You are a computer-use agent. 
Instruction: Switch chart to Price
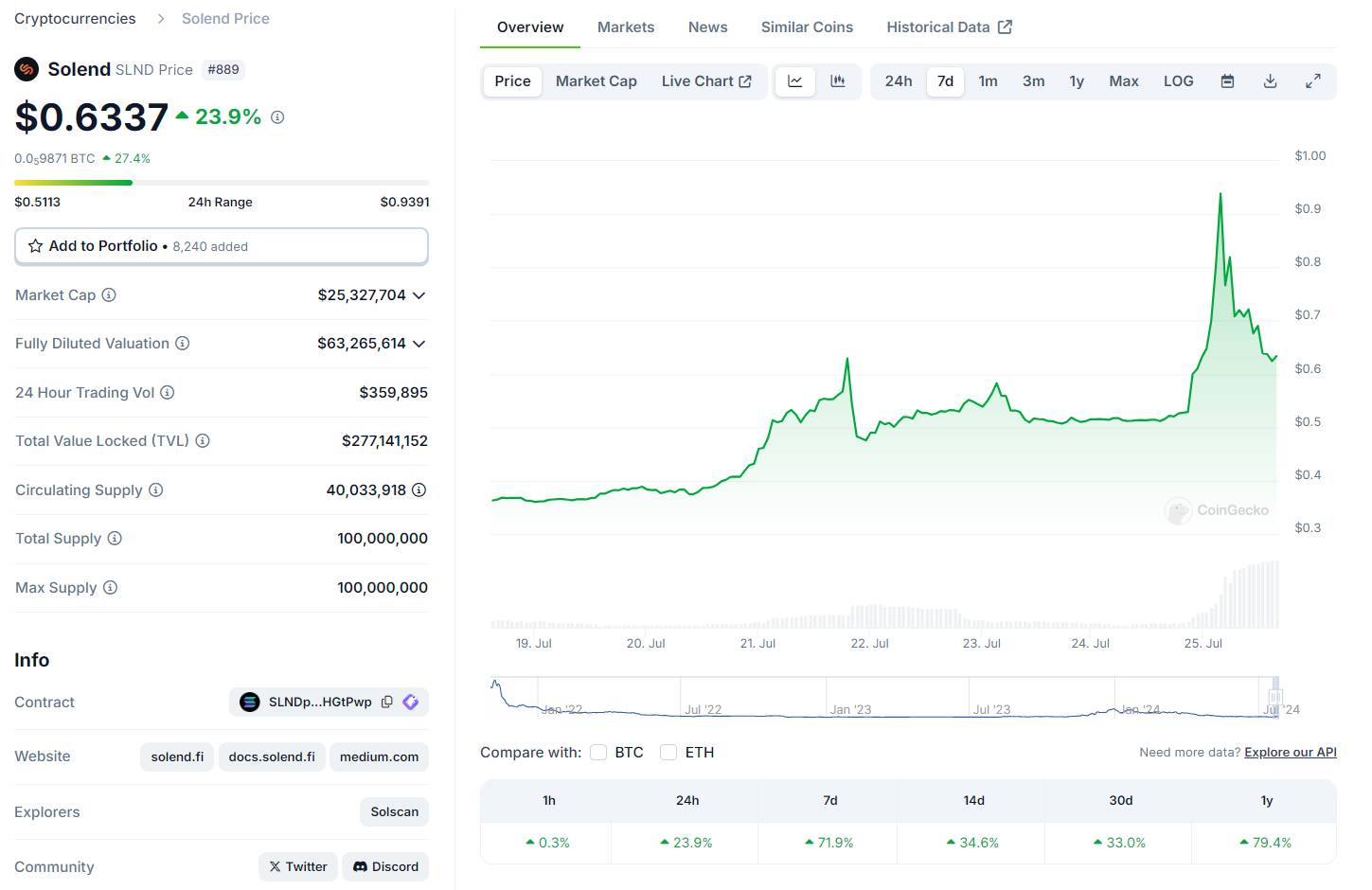(512, 81)
